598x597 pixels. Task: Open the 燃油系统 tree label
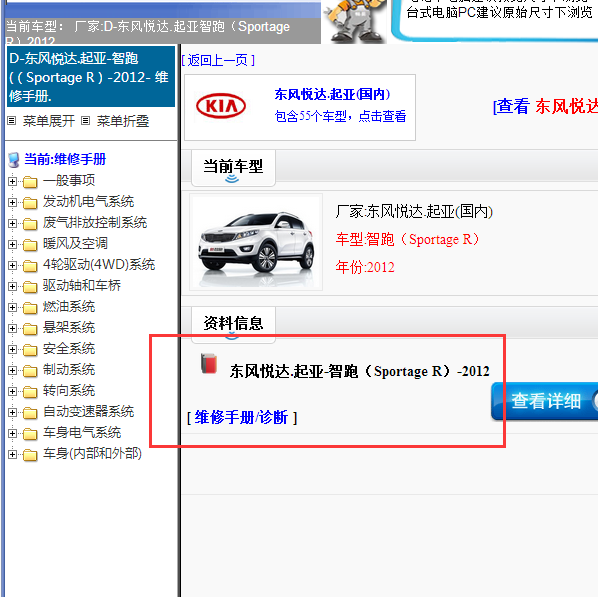(x=69, y=306)
